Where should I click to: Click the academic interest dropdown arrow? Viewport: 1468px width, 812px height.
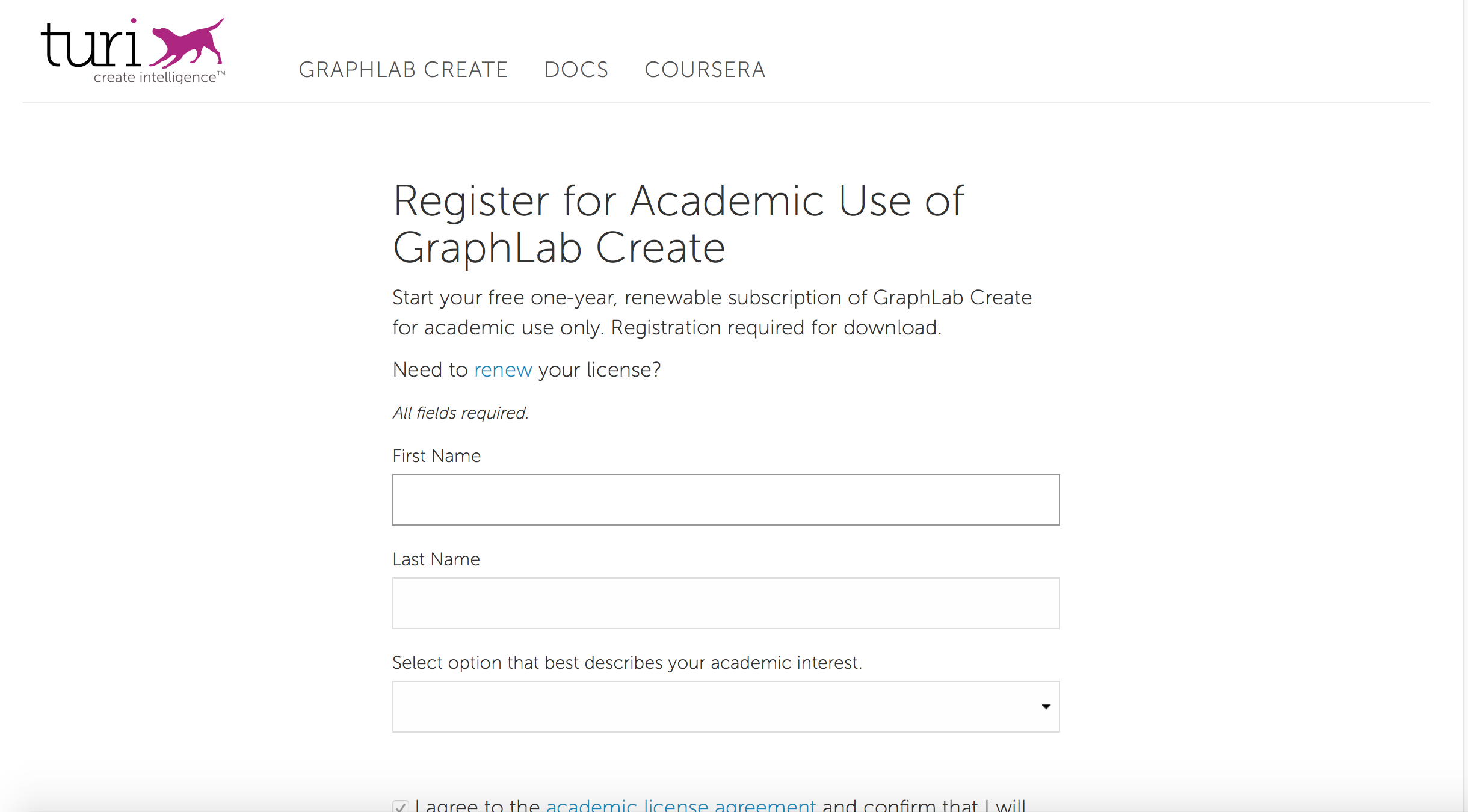pos(1046,707)
